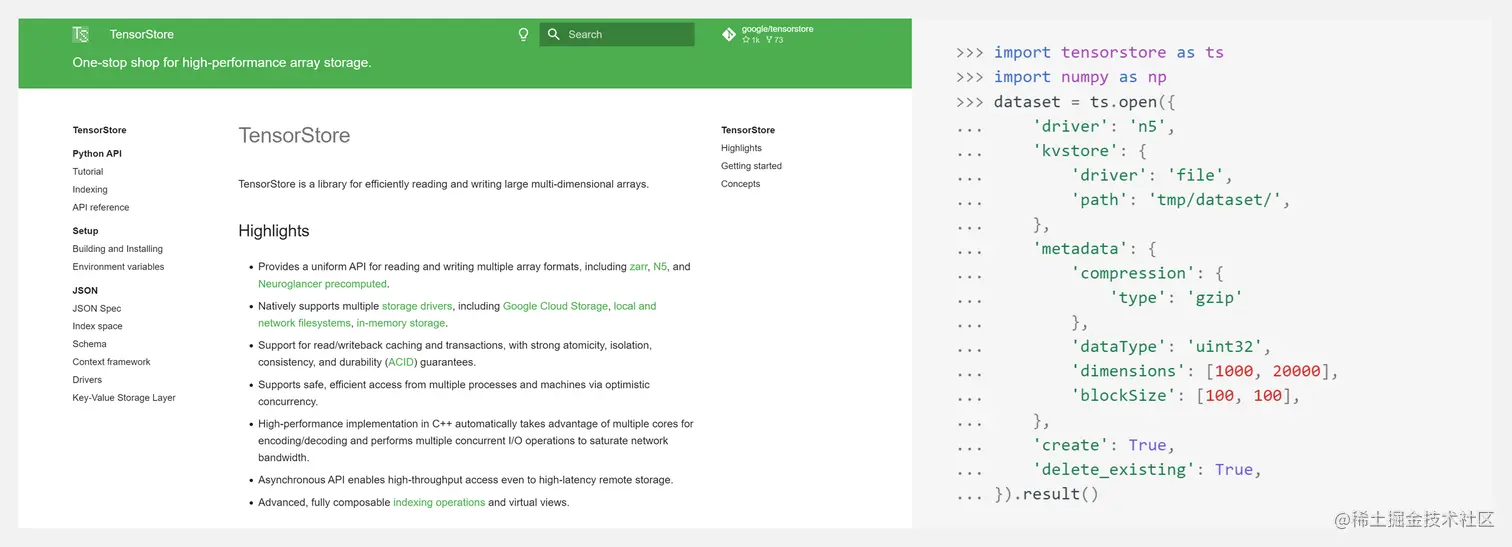This screenshot has width=1512, height=547.
Task: Open Drivers in the sidebar
Action: 88,380
